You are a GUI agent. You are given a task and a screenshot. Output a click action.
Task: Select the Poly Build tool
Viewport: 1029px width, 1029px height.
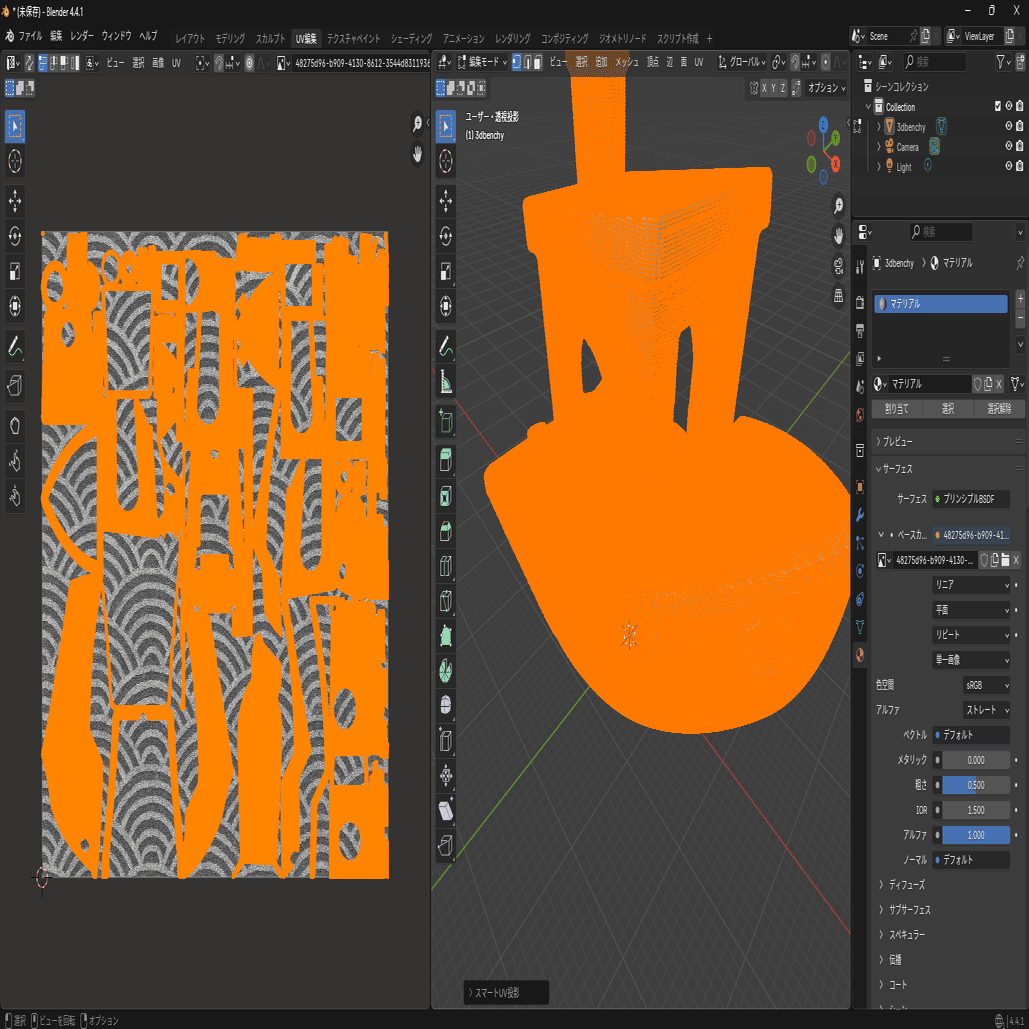pos(446,635)
